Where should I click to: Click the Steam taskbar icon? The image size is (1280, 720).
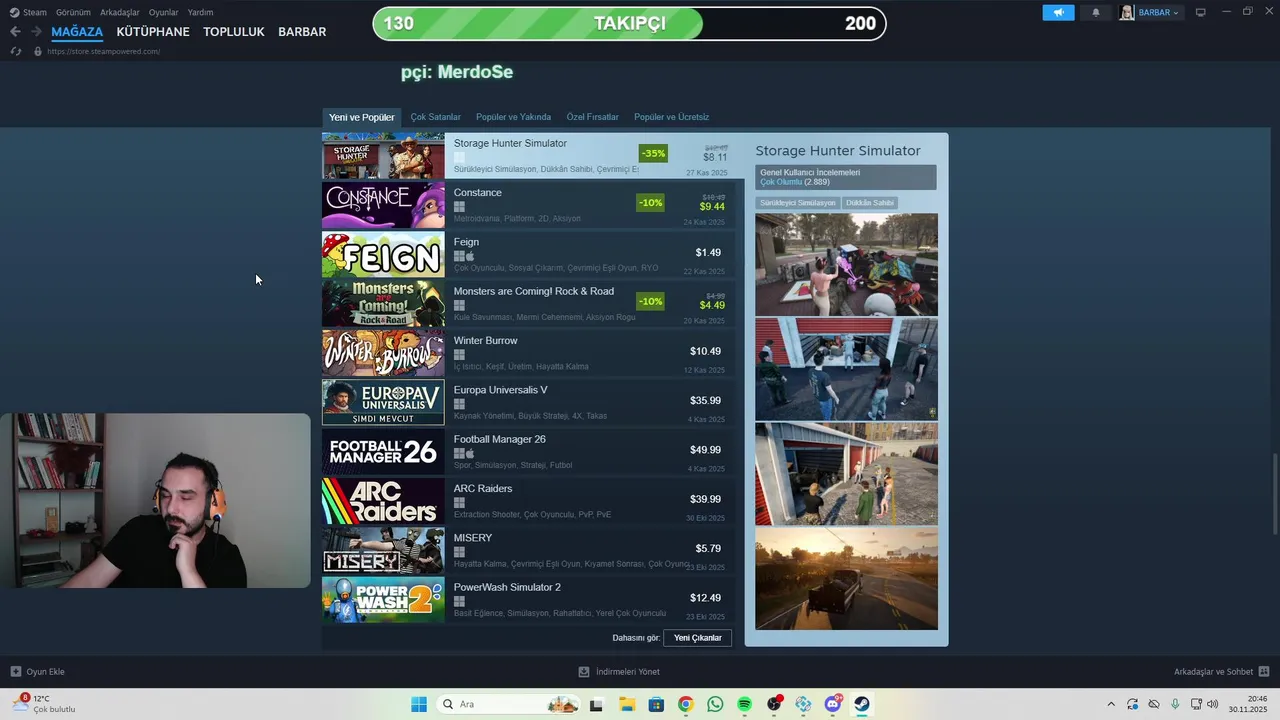862,704
